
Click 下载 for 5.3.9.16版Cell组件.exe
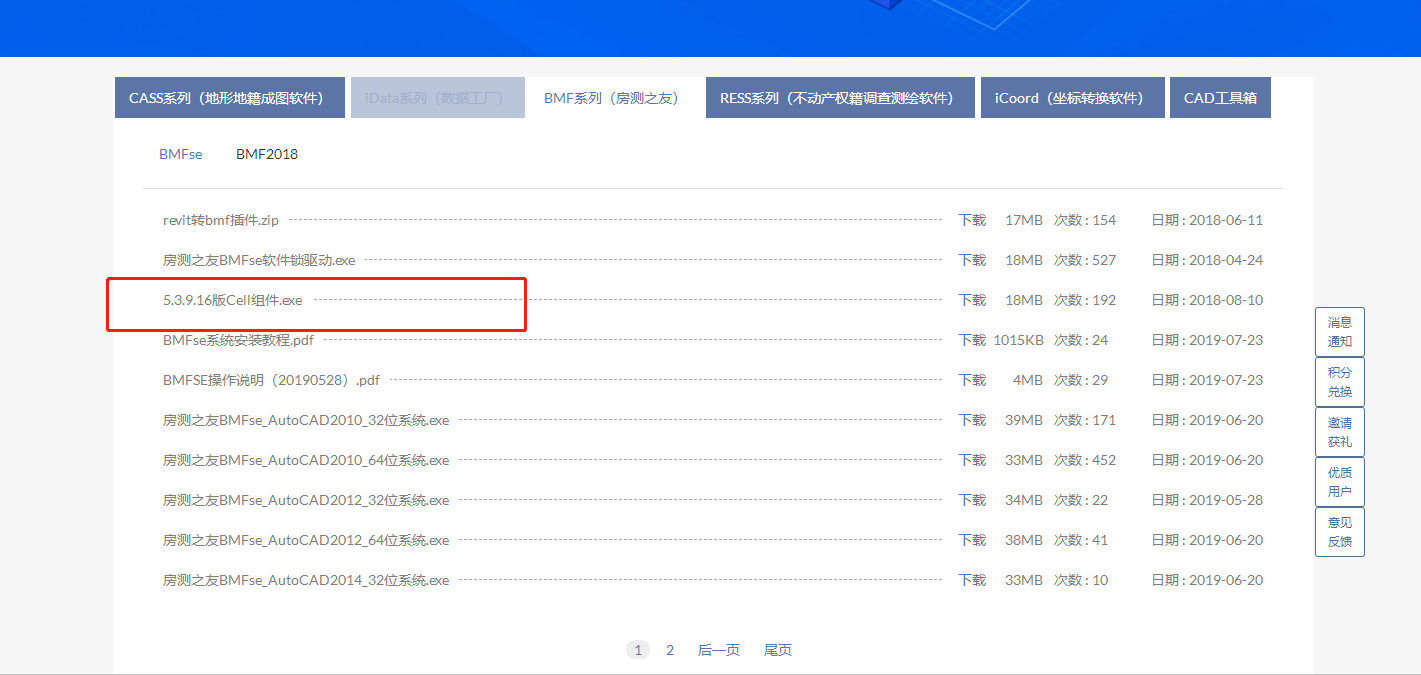click(x=972, y=300)
